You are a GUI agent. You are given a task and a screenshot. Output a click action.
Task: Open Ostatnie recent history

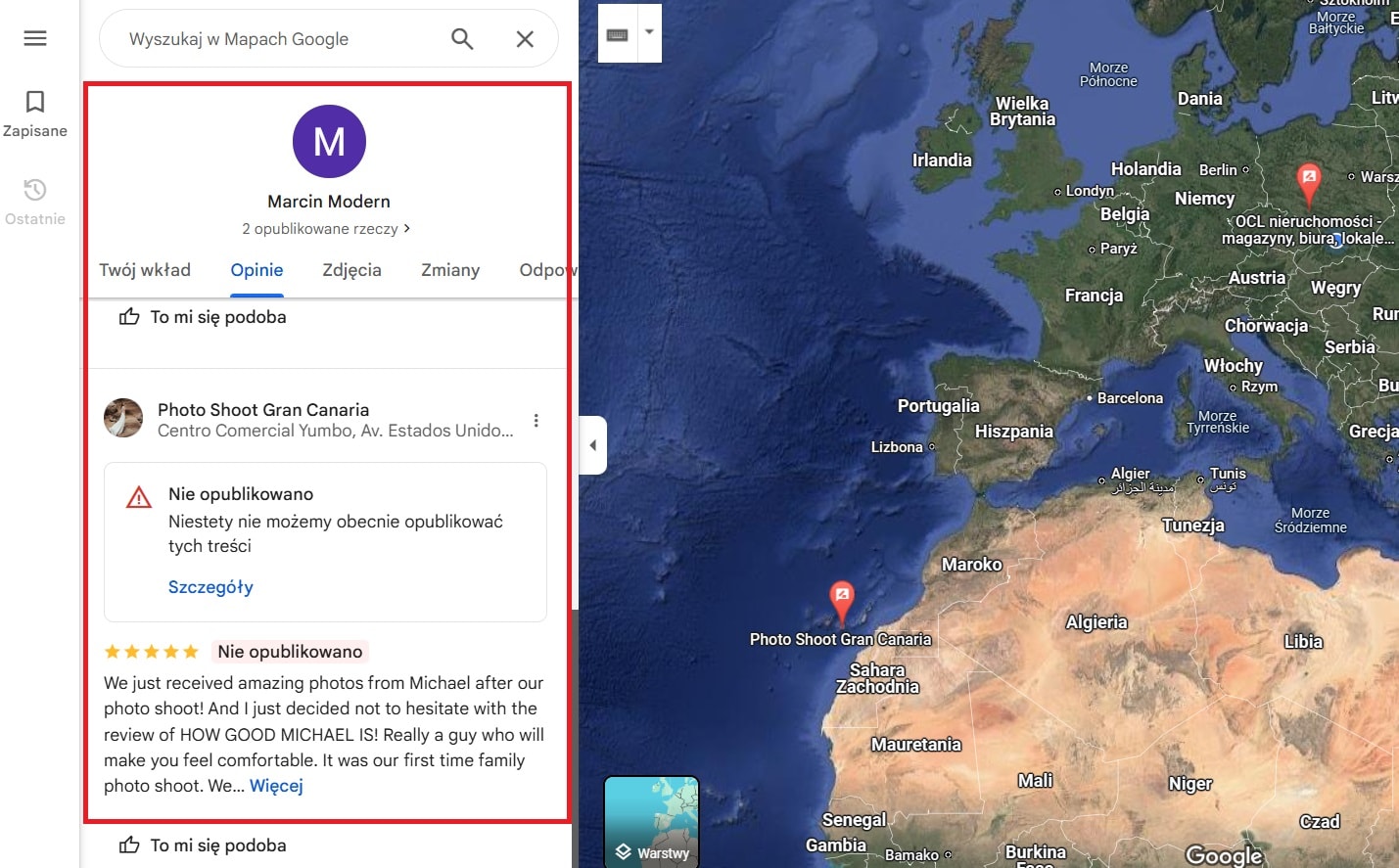point(35,203)
